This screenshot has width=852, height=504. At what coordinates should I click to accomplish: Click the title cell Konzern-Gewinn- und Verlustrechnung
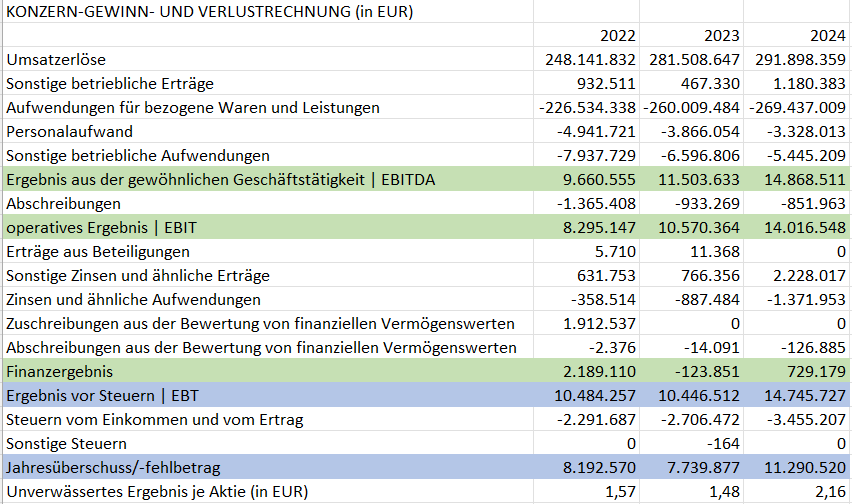pyautogui.click(x=210, y=12)
